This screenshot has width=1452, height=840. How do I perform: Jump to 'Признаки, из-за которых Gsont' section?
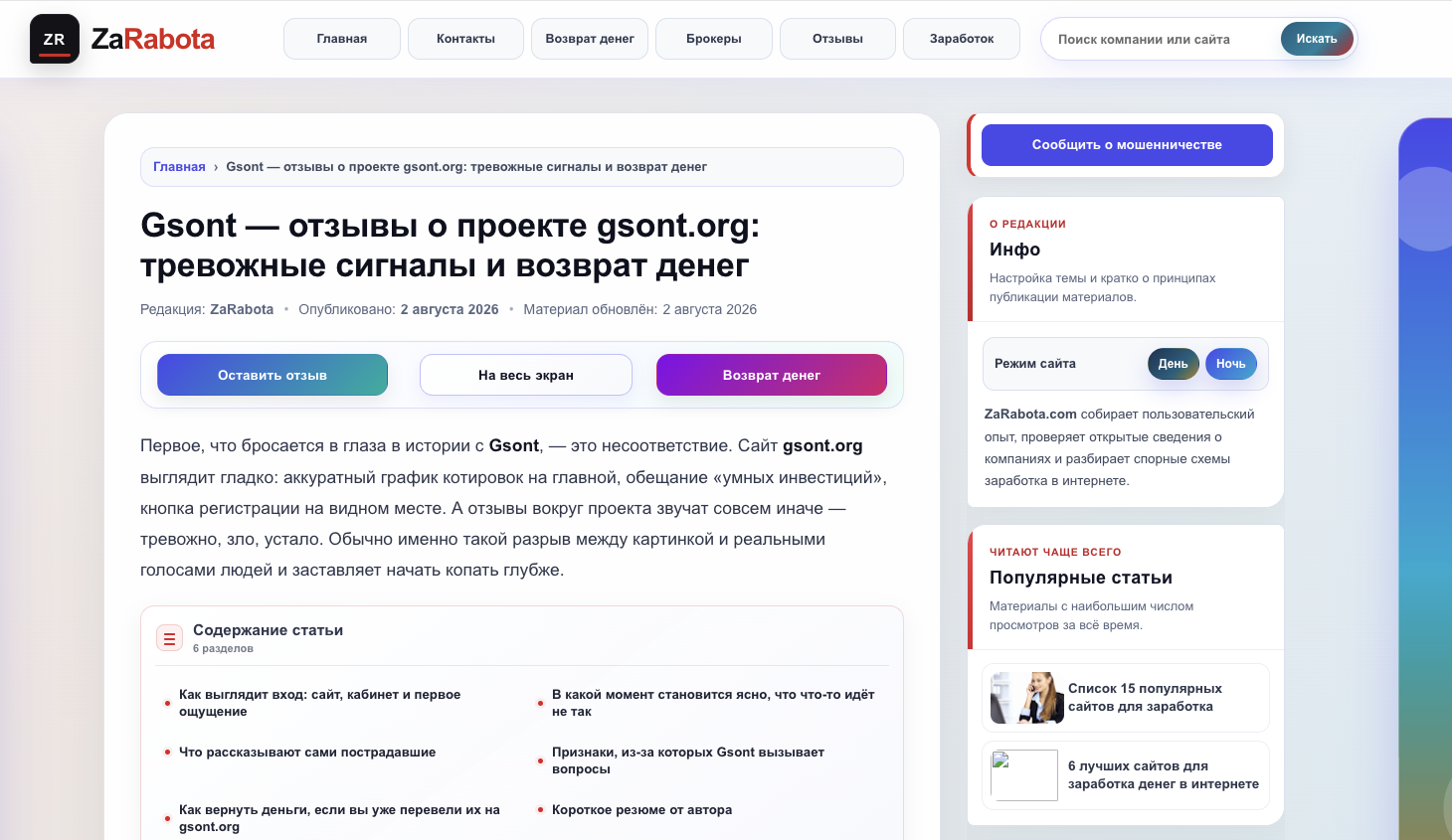tap(688, 760)
